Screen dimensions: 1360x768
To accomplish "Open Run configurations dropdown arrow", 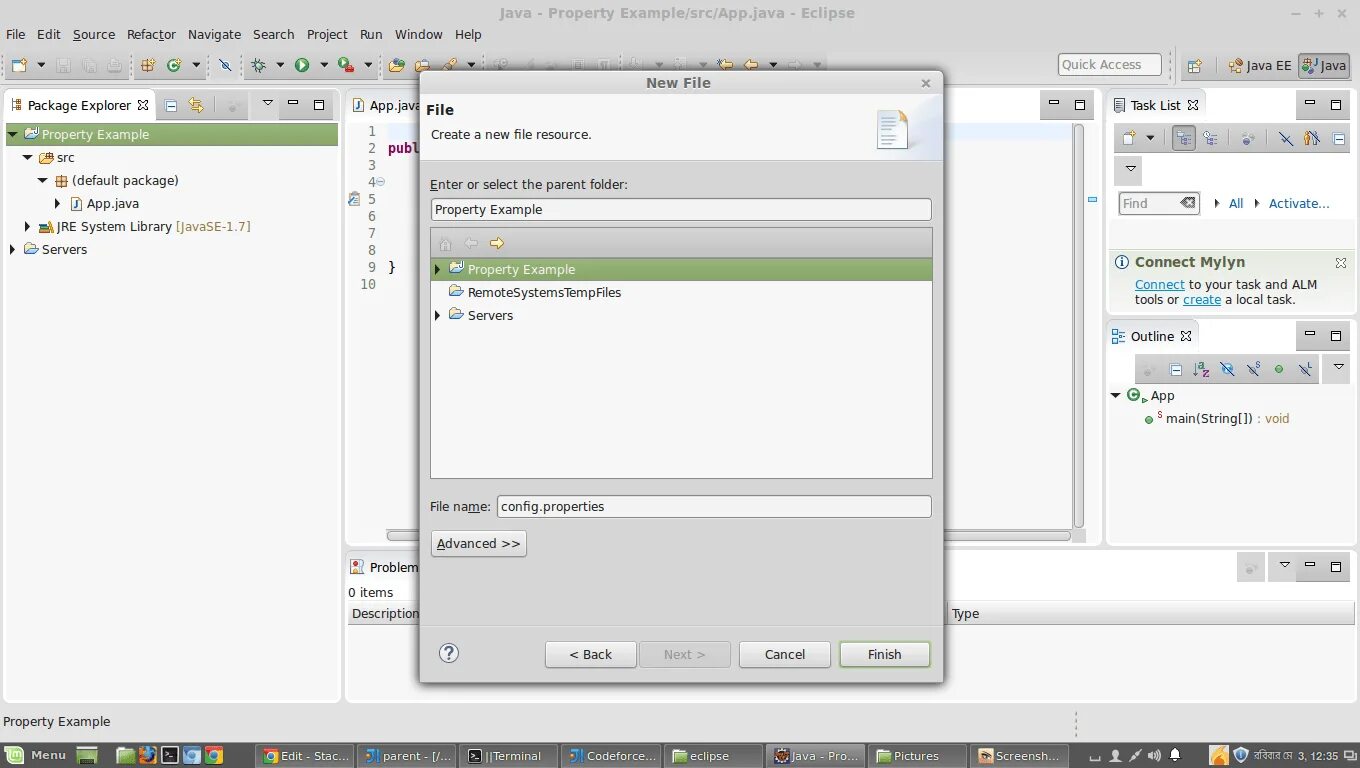I will click(x=323, y=65).
